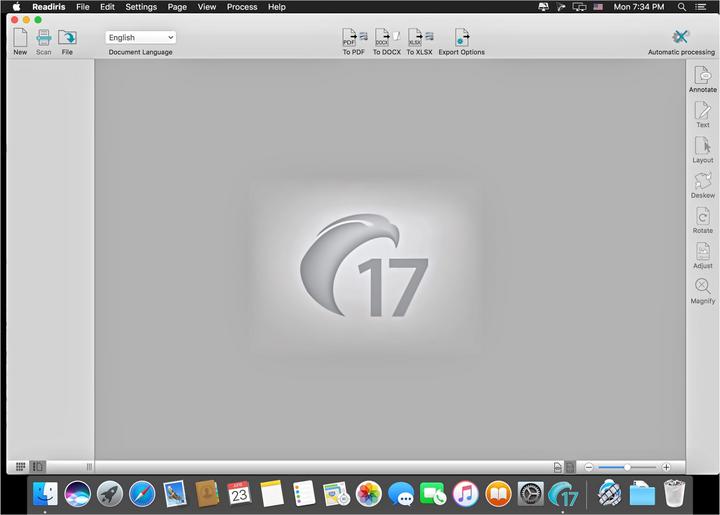Click the Scan toolbar icon
The height and width of the screenshot is (515, 720).
pos(44,41)
